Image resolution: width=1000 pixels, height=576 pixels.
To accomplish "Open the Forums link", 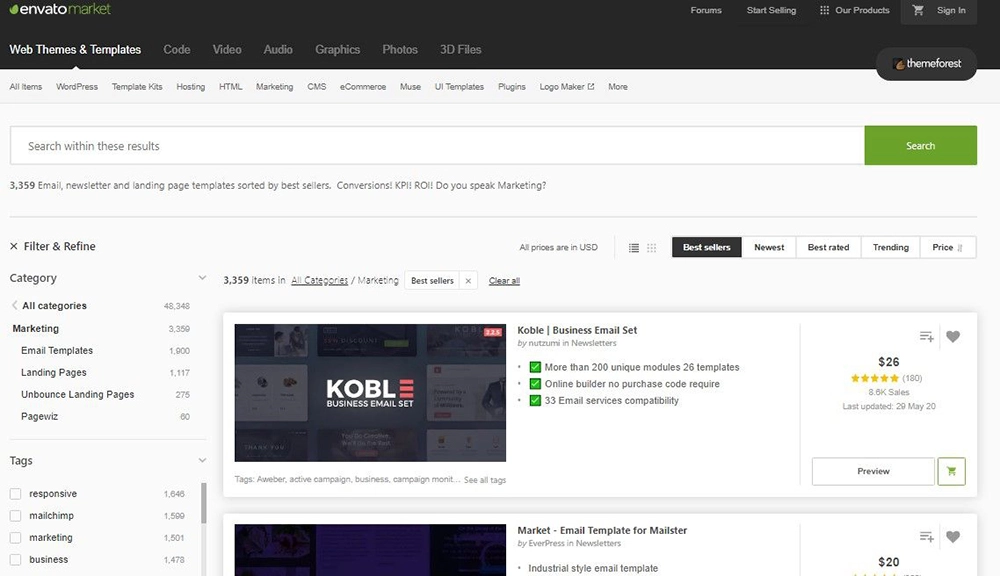I will (706, 10).
